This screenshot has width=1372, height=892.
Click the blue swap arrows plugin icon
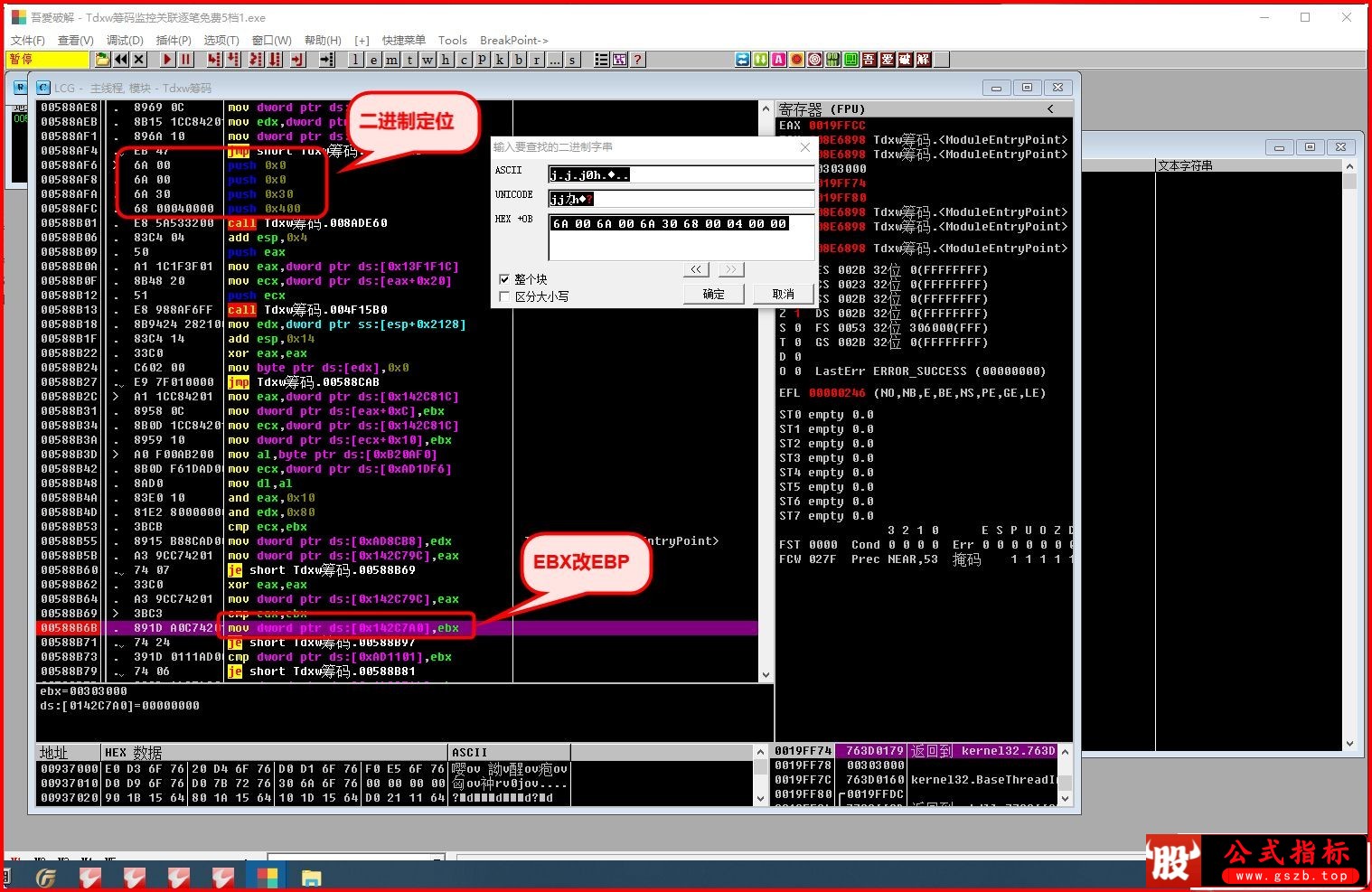pyautogui.click(x=743, y=60)
